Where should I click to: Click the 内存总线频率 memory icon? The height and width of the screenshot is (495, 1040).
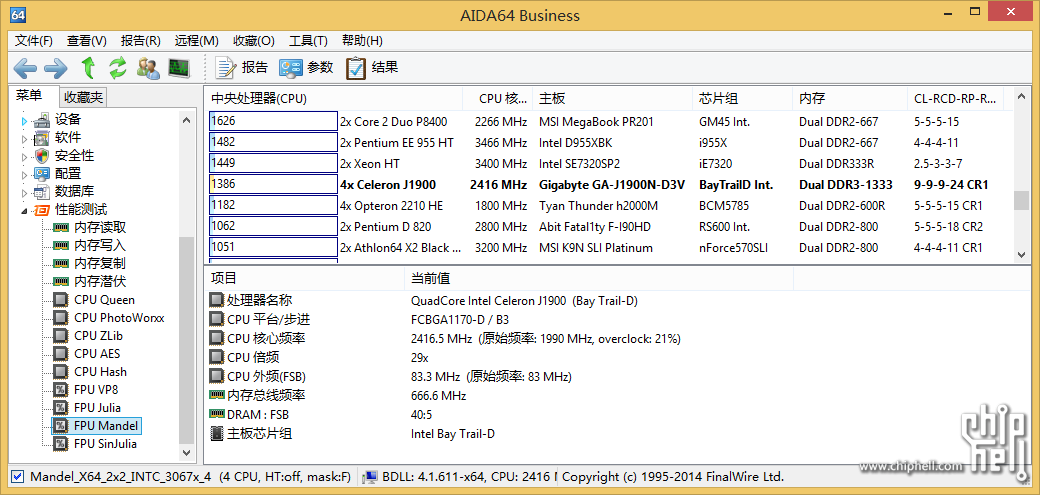click(x=216, y=395)
